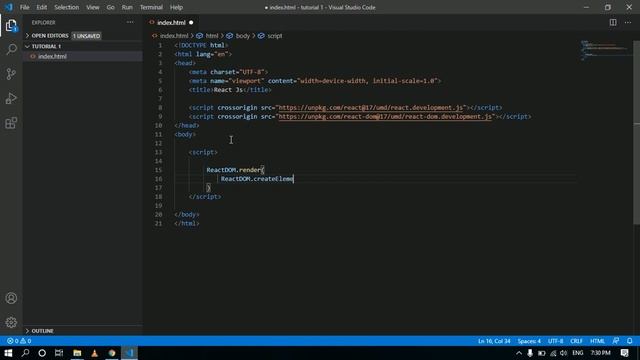Click the html breadcrumb item

211,36
